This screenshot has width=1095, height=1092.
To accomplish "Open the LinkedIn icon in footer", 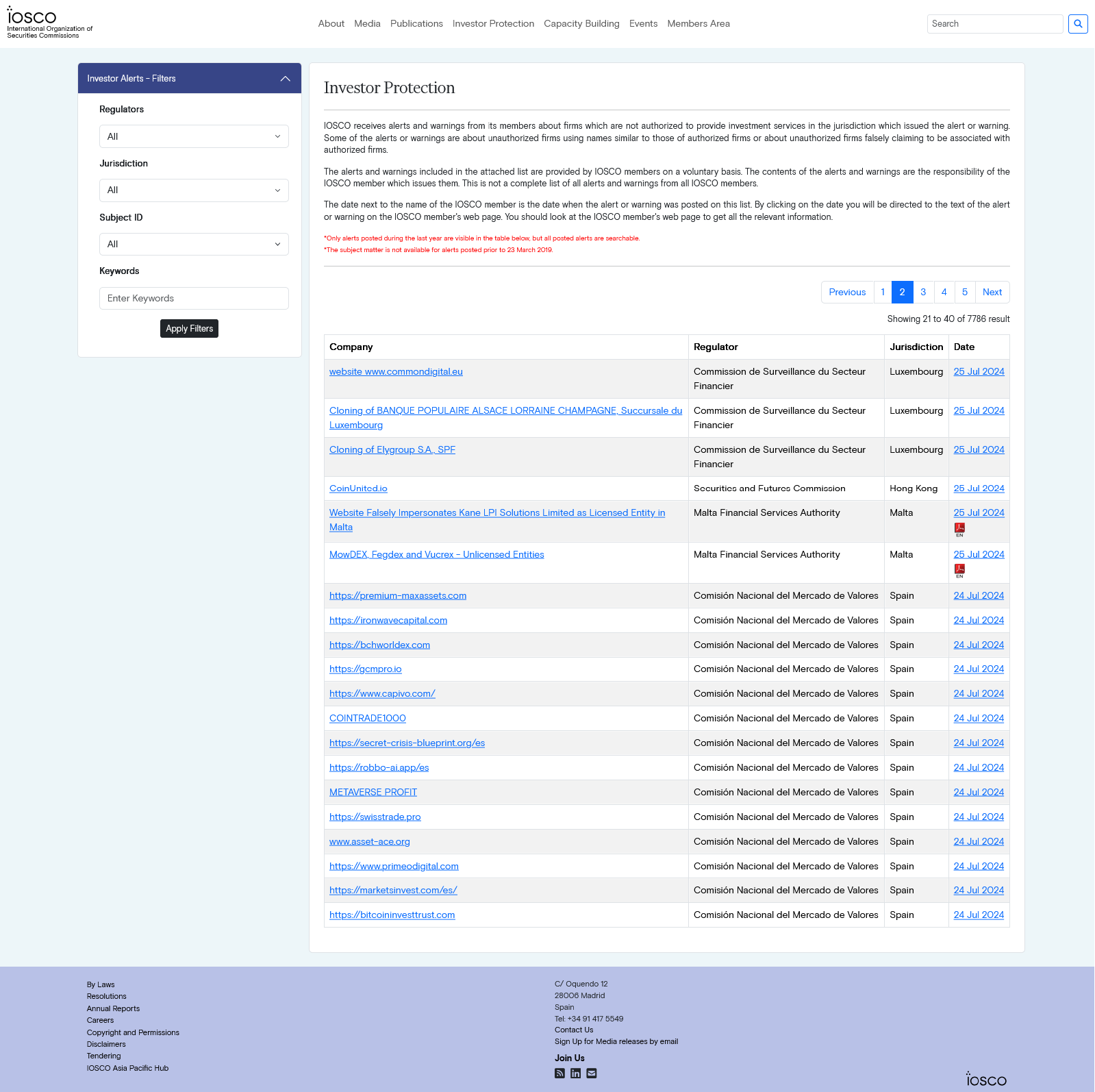I will [x=575, y=1074].
